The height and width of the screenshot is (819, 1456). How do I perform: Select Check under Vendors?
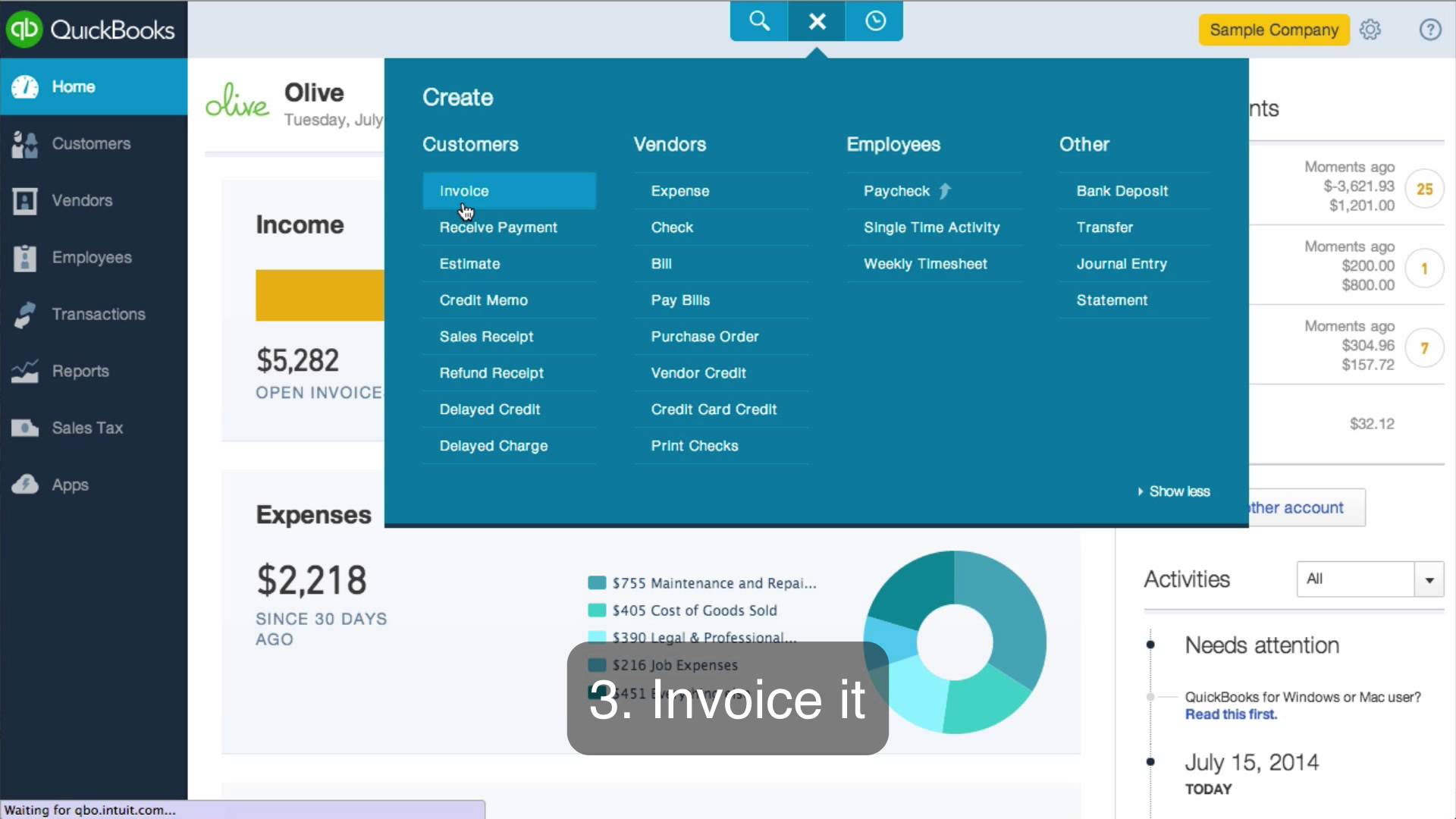coord(721,227)
